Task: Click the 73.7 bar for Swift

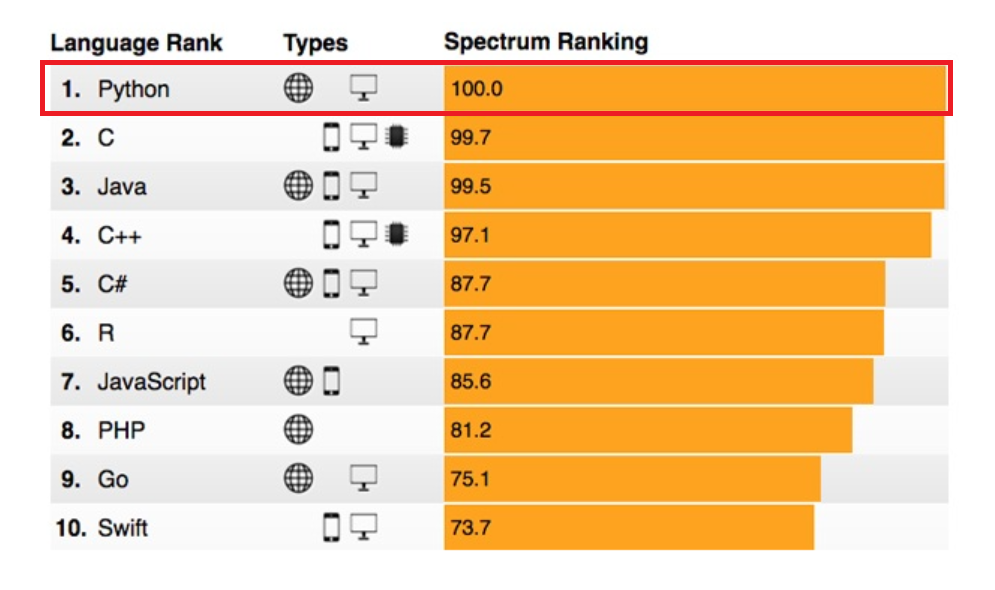Action: coord(629,527)
